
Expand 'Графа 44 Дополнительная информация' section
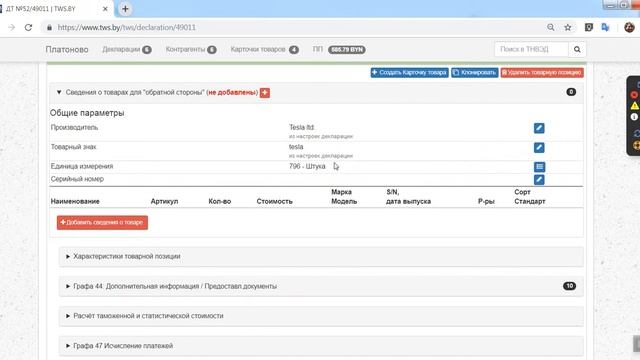click(321, 286)
